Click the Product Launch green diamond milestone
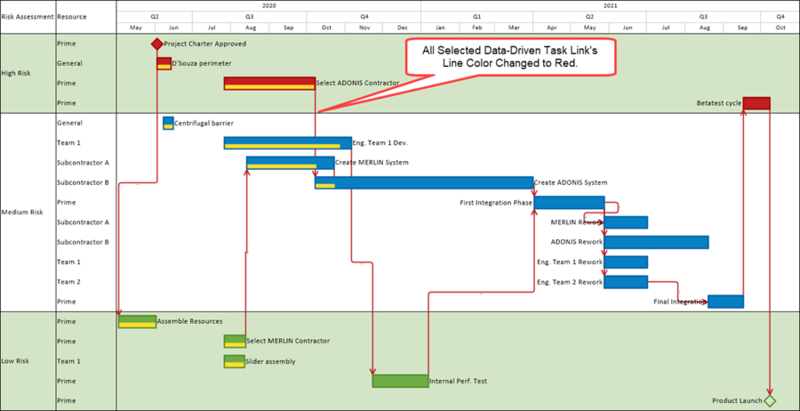This screenshot has height=411, width=800. point(769,401)
